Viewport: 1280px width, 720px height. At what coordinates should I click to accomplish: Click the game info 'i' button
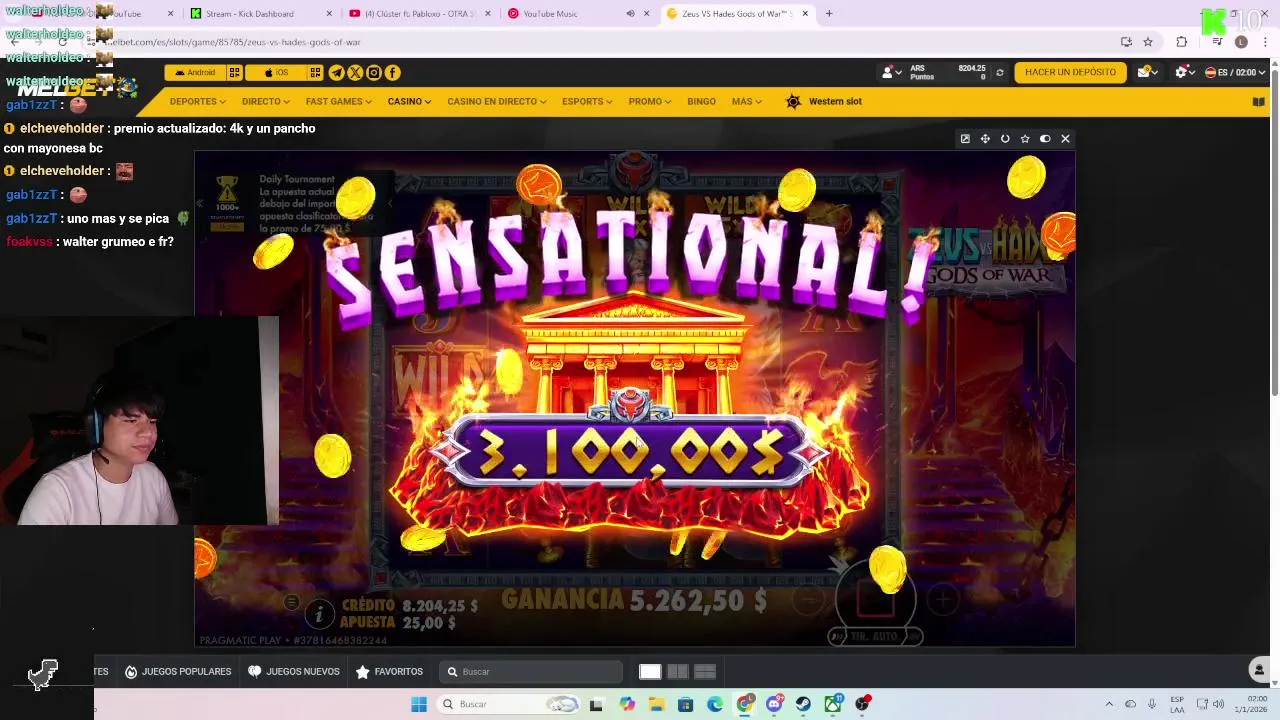point(319,613)
